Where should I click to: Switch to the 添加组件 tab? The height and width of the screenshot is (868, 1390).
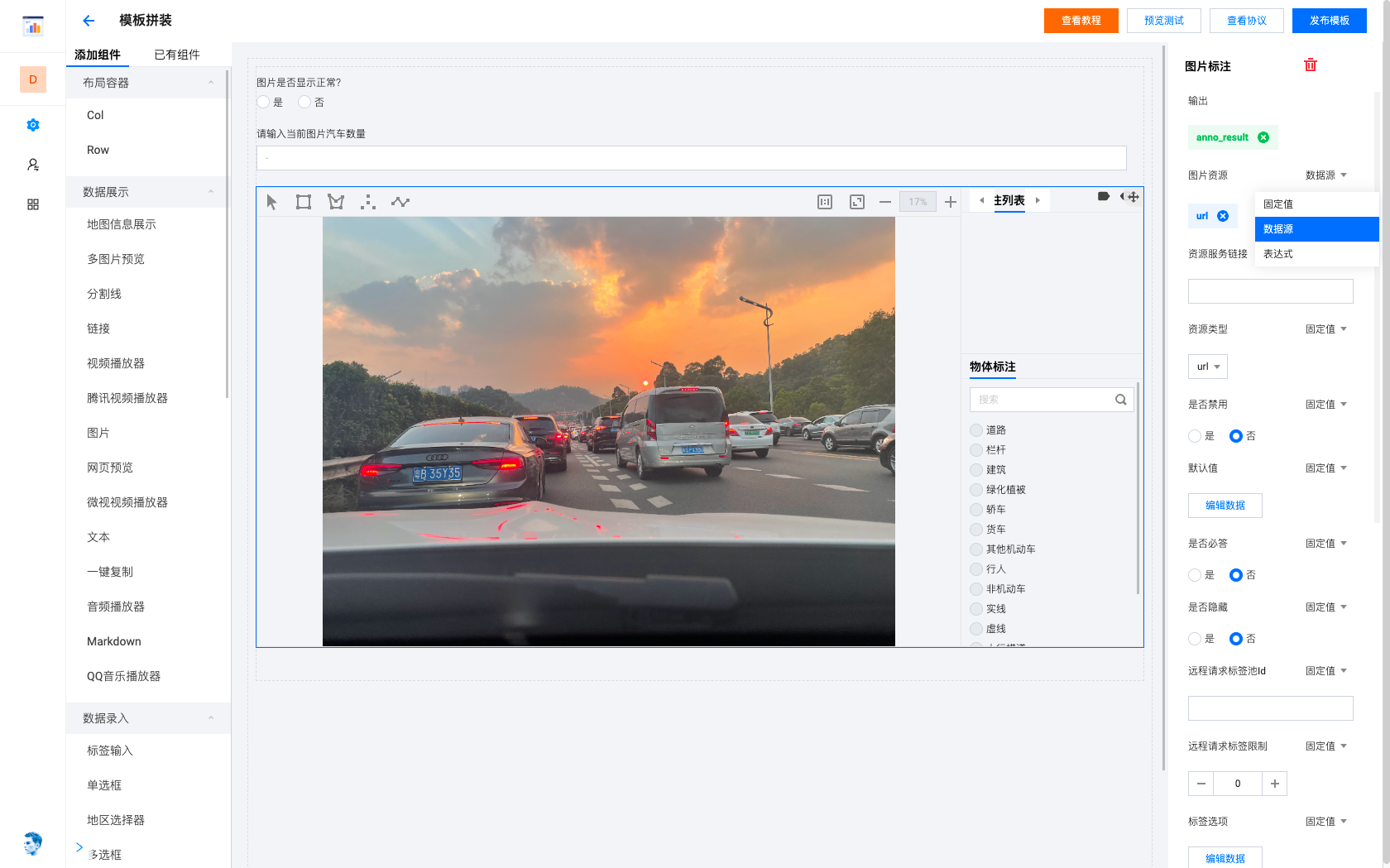[x=98, y=55]
